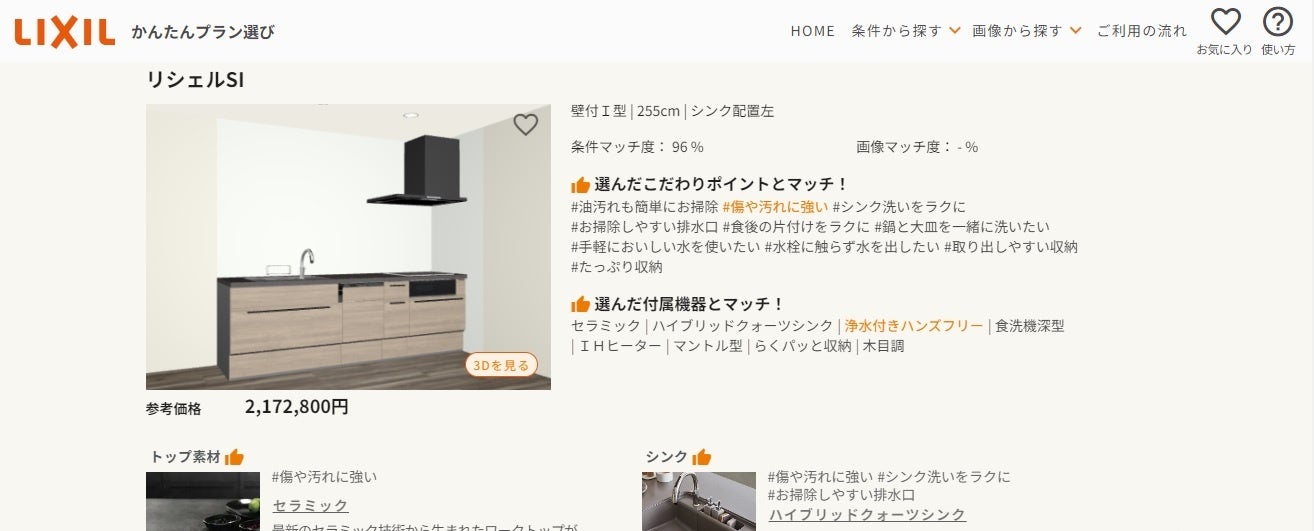Expand the 画像から探す dropdown menu
This screenshot has height=531, width=1314.
tap(1027, 31)
